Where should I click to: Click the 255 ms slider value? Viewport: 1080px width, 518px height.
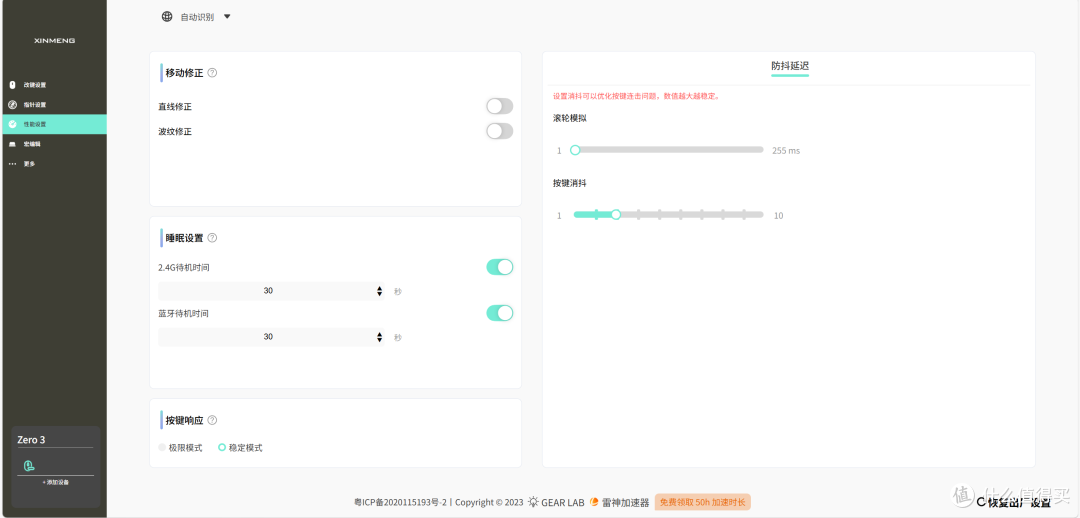(x=786, y=150)
